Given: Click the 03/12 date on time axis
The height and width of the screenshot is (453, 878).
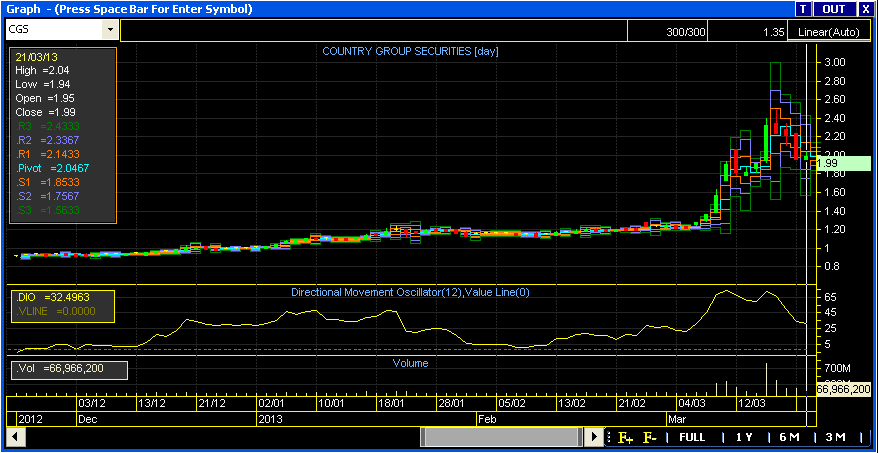Looking at the screenshot, I should [91, 403].
